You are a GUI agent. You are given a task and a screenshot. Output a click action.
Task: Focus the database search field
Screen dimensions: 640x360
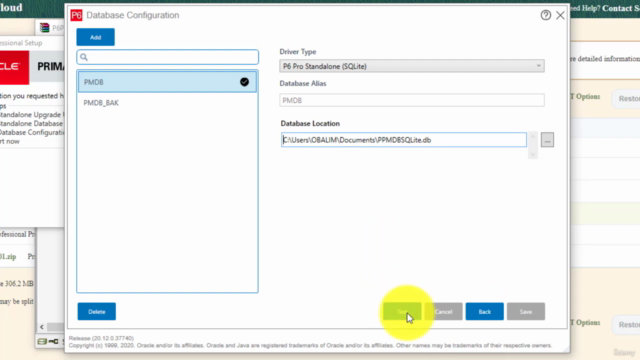click(x=167, y=57)
